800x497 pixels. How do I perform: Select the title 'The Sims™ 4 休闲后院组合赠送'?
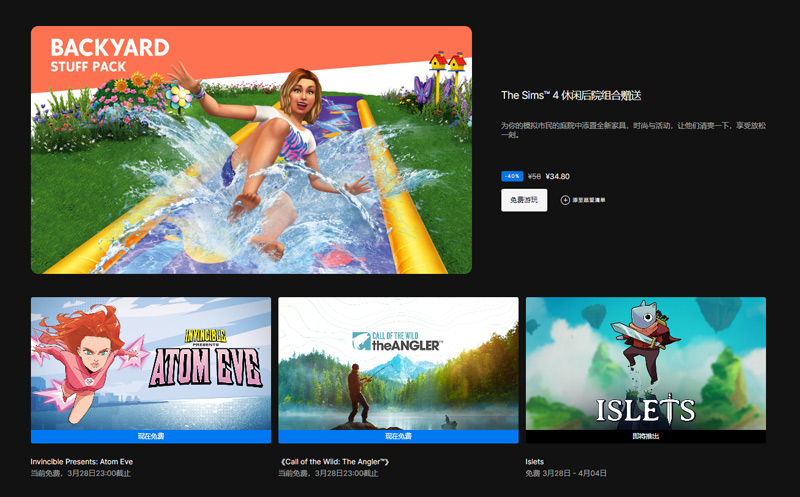(571, 95)
